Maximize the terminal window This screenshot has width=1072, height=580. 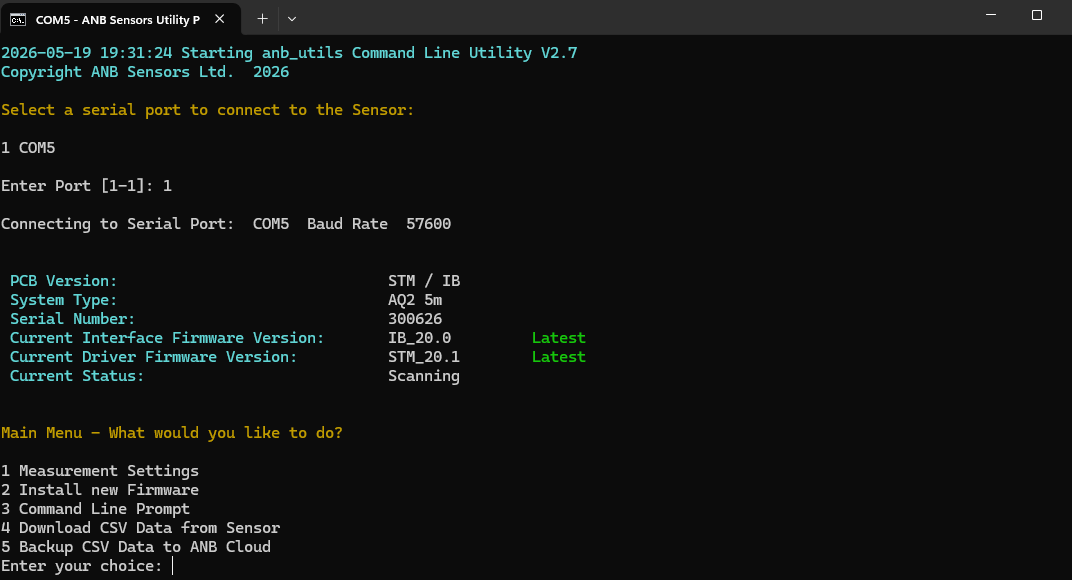[x=1036, y=15]
